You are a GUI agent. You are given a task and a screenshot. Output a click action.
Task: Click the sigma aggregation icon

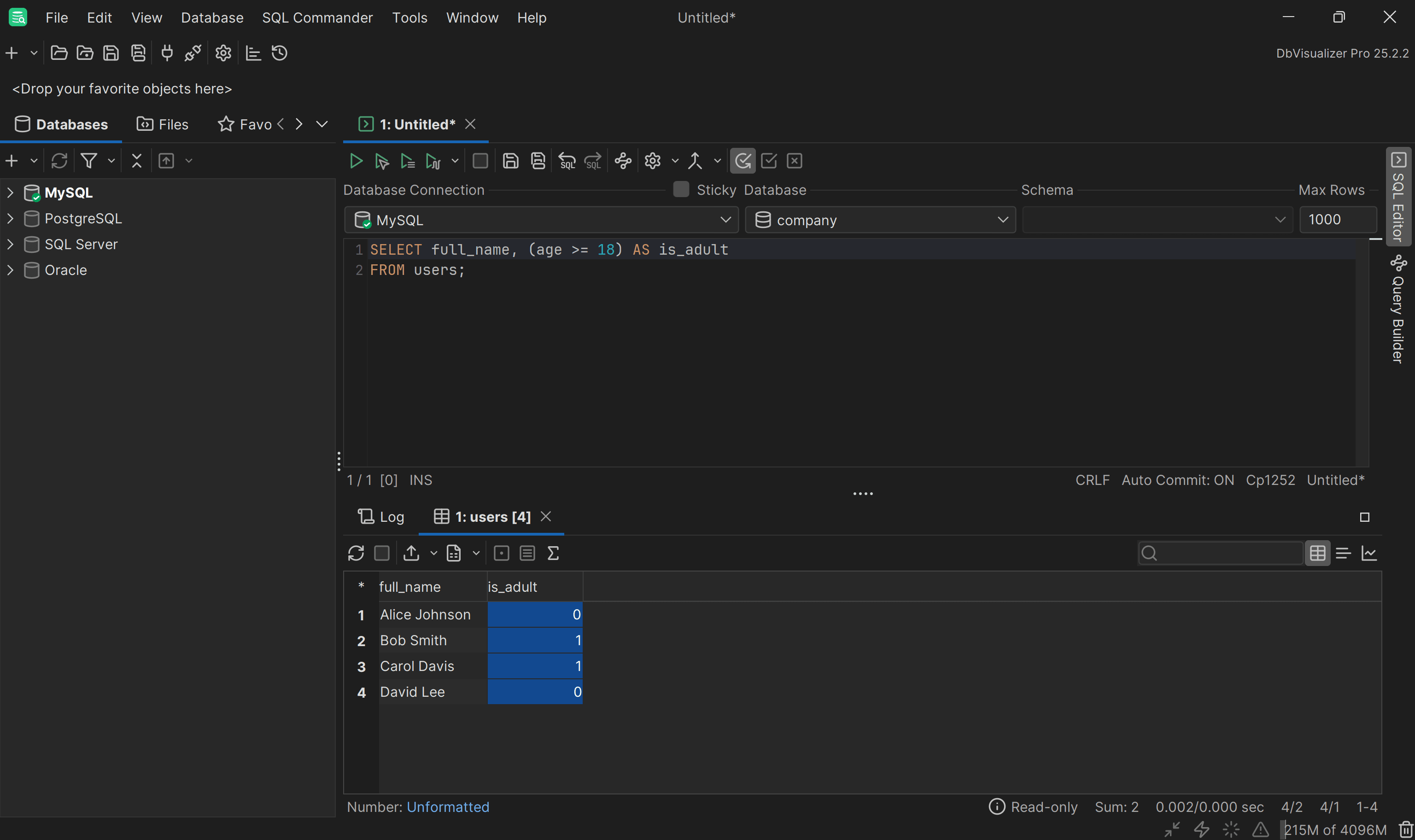(553, 553)
